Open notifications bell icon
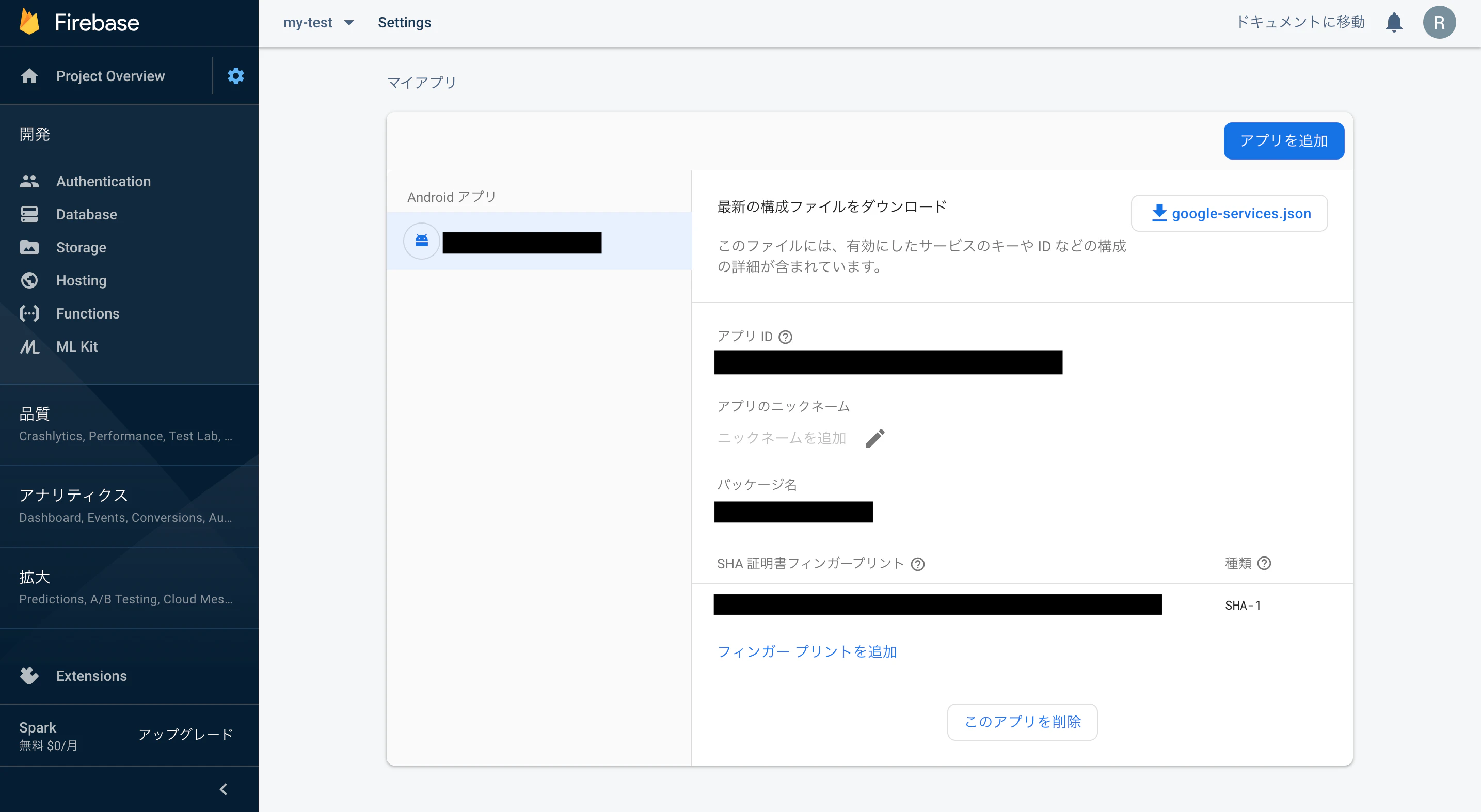Viewport: 1481px width, 812px height. [x=1394, y=22]
